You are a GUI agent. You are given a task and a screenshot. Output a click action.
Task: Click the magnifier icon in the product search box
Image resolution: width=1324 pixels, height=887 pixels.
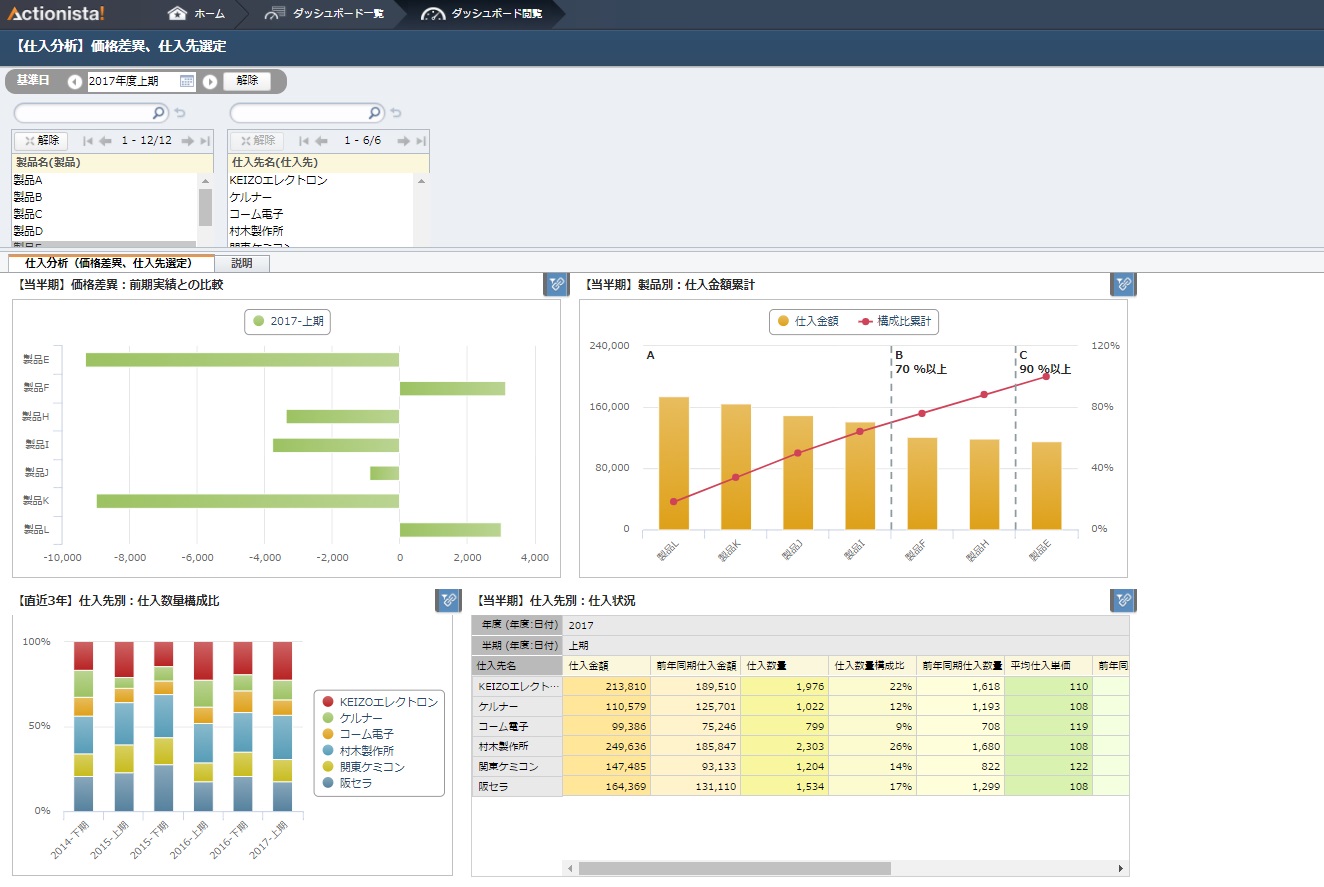click(x=159, y=113)
